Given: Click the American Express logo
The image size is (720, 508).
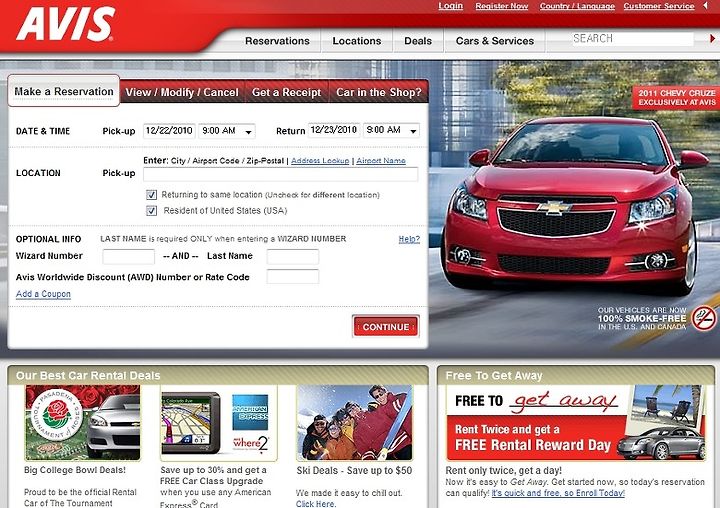Looking at the screenshot, I should pos(250,412).
